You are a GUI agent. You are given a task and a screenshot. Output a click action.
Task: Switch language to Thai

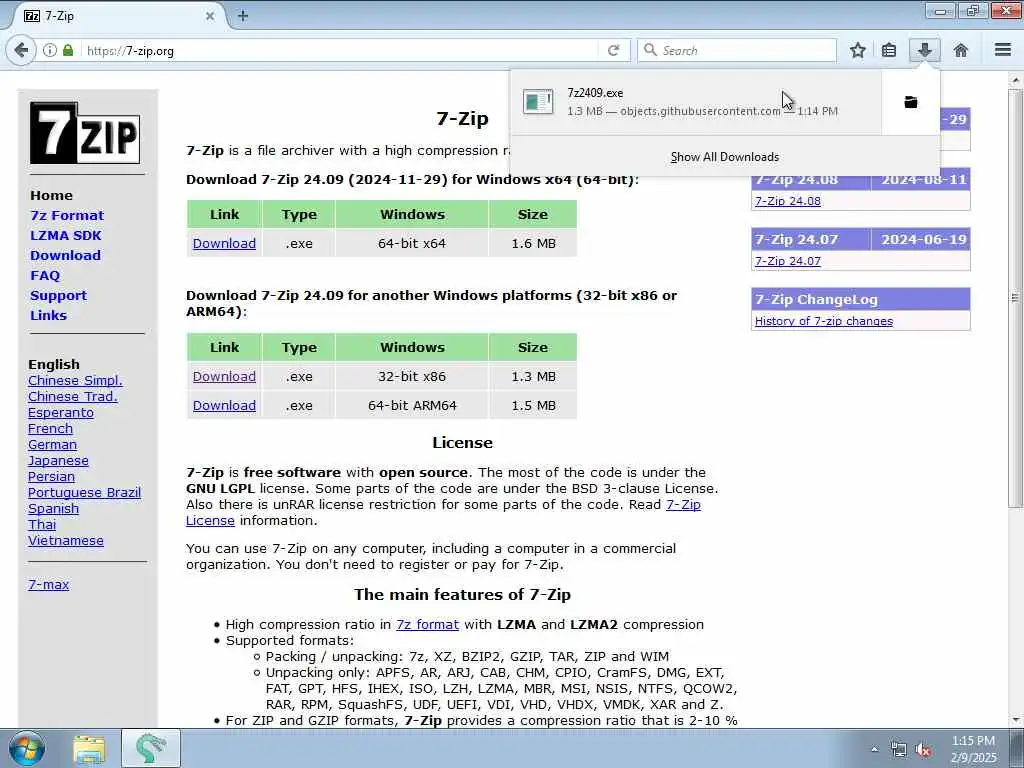pyautogui.click(x=42, y=524)
